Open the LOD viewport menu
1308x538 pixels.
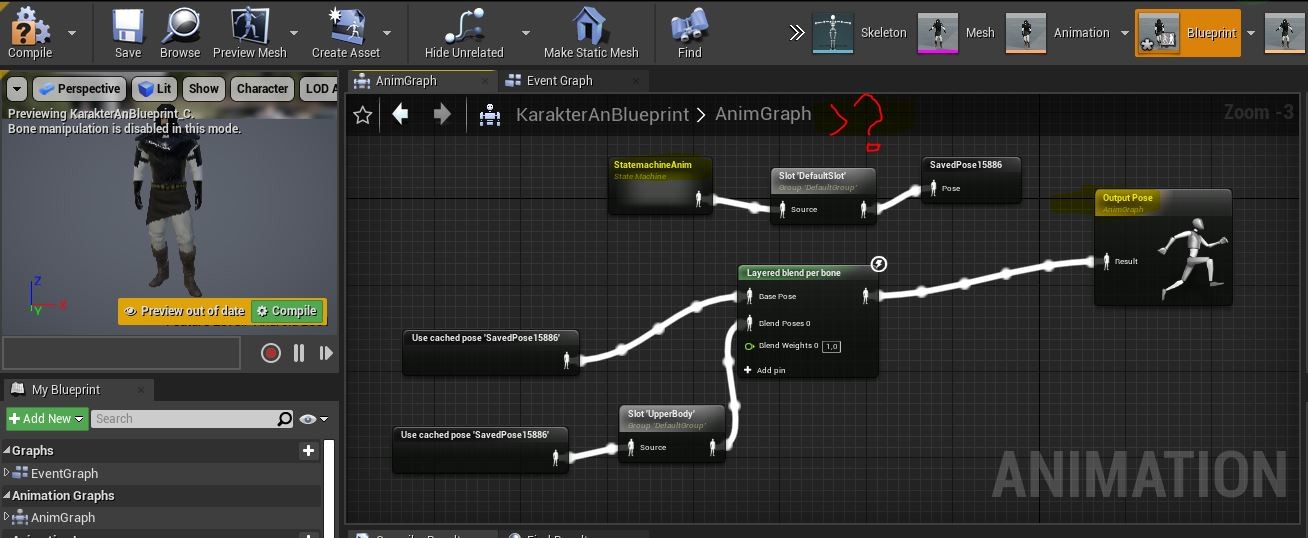(x=319, y=89)
